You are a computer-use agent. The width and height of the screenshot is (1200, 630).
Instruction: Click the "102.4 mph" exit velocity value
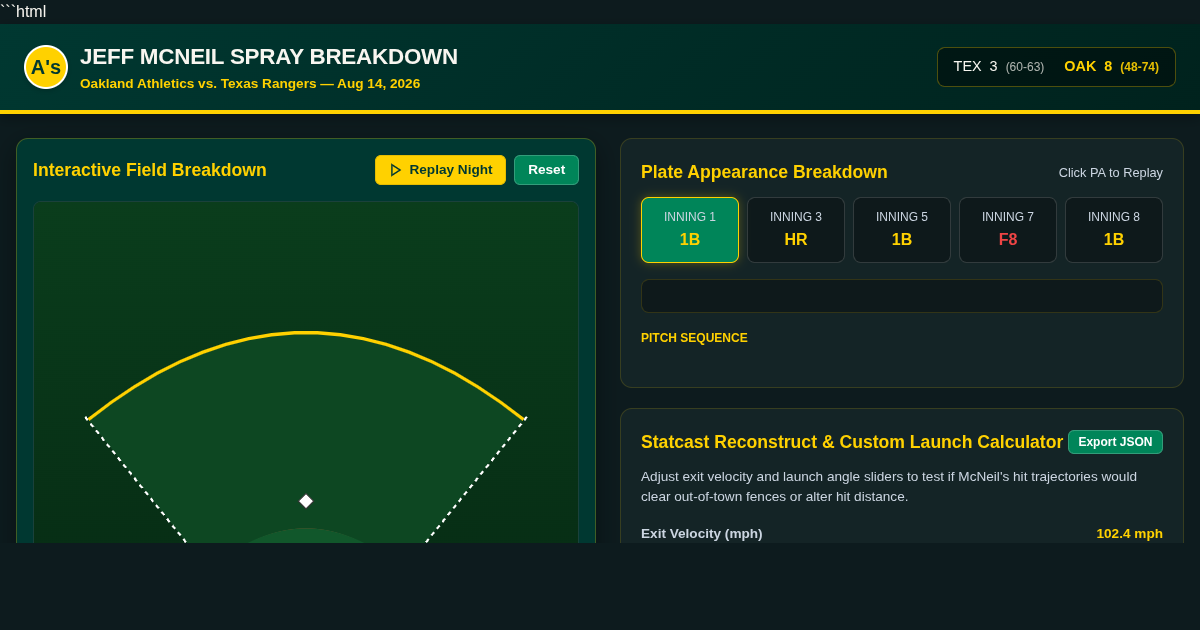(1129, 534)
